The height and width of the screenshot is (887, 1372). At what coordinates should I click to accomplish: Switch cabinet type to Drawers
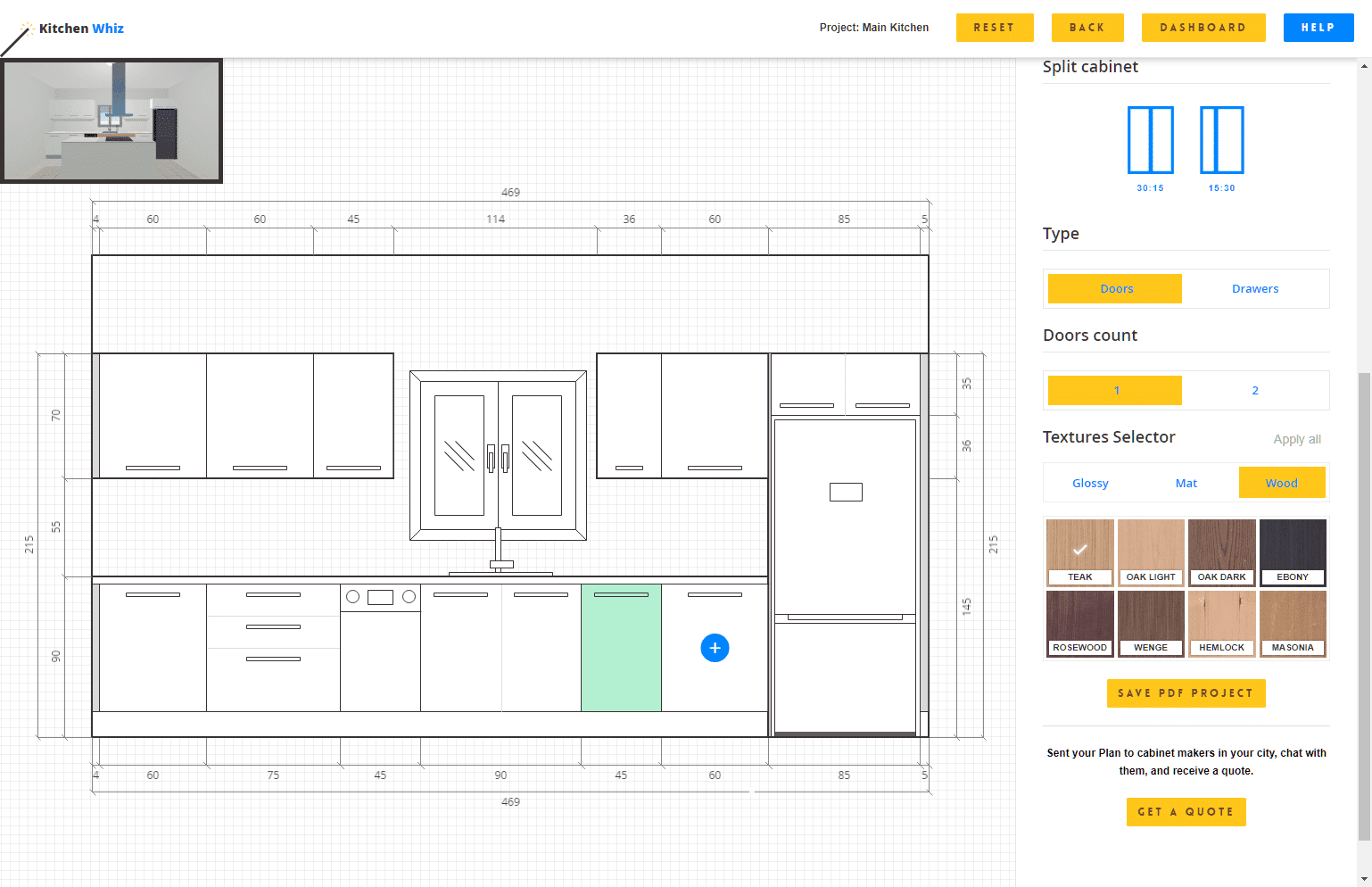pyautogui.click(x=1254, y=288)
